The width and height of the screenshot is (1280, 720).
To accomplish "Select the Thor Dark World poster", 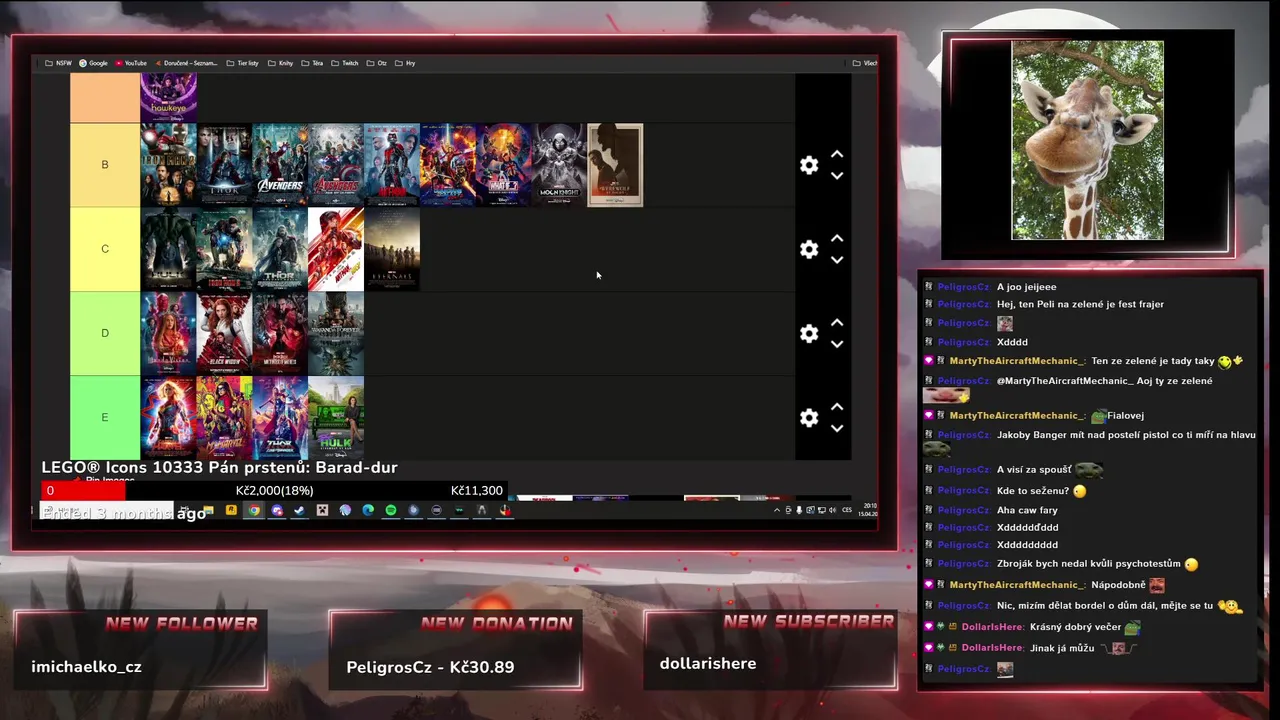I will click(x=280, y=249).
